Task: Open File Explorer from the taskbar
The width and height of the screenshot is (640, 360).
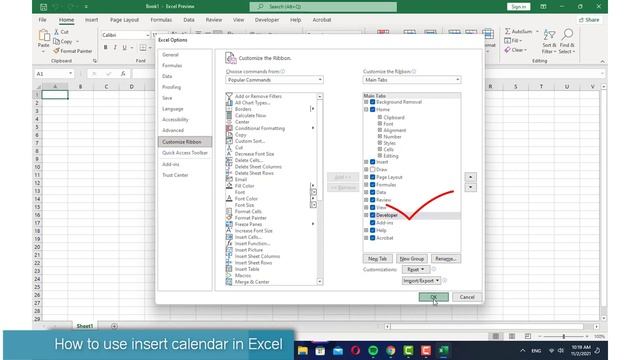Action: click(x=302, y=351)
